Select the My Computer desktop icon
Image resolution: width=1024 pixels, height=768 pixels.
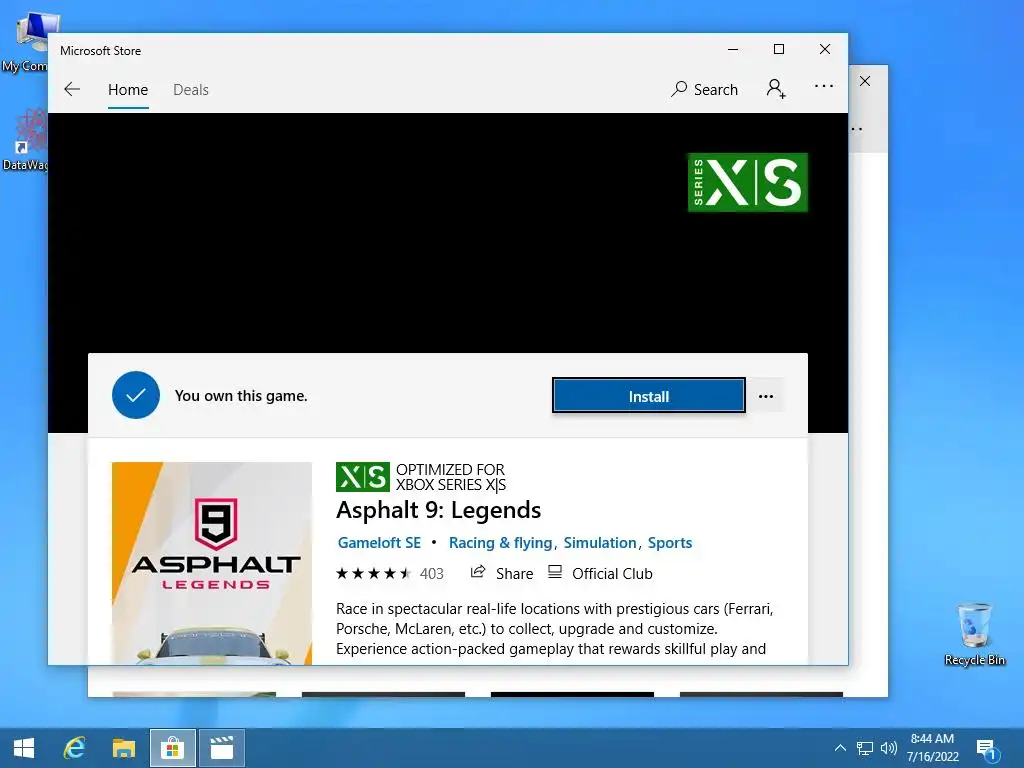(x=26, y=41)
